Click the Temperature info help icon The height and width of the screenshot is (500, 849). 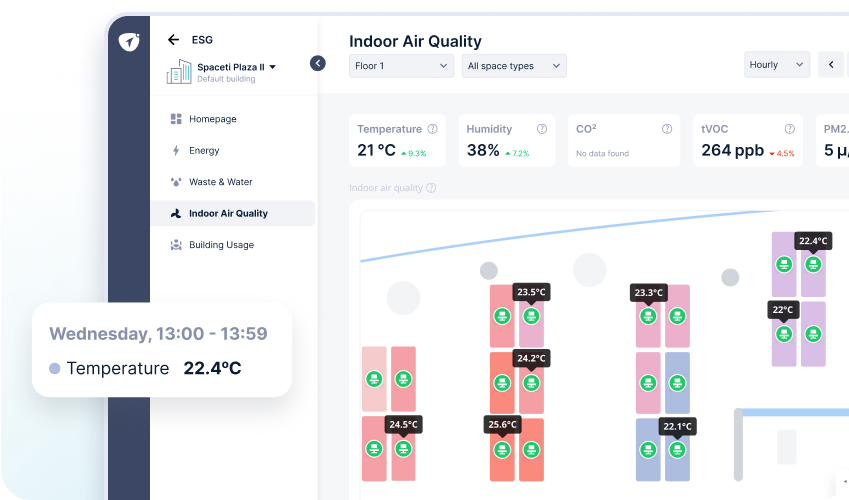[x=433, y=129]
